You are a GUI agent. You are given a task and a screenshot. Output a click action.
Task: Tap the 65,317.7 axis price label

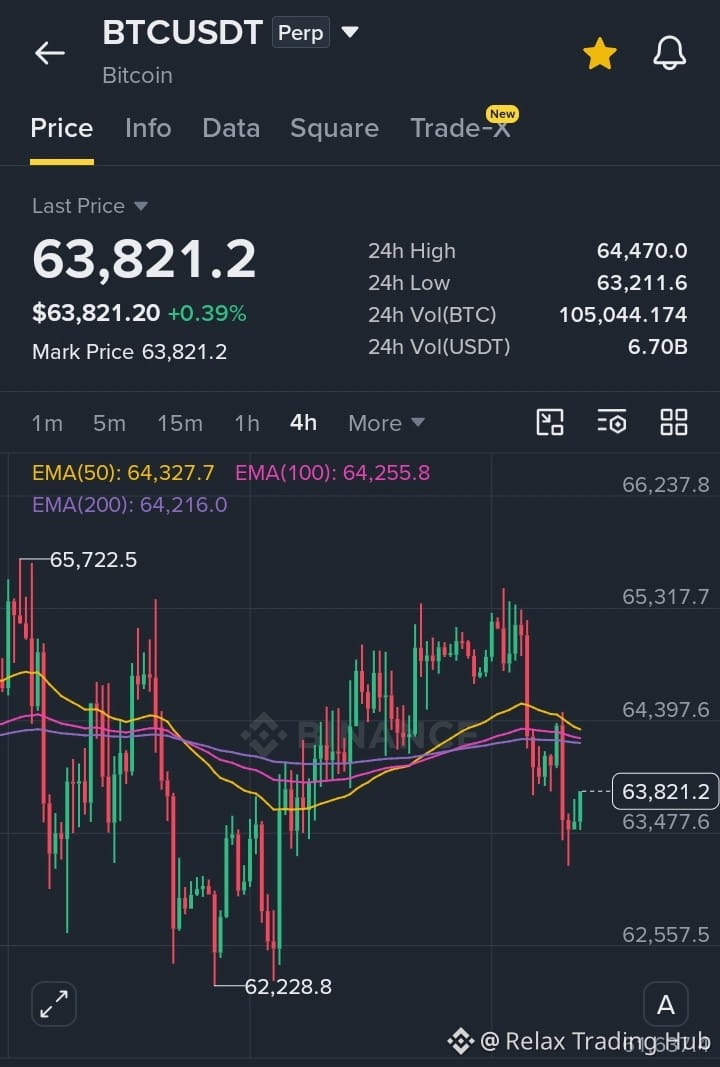pos(666,597)
